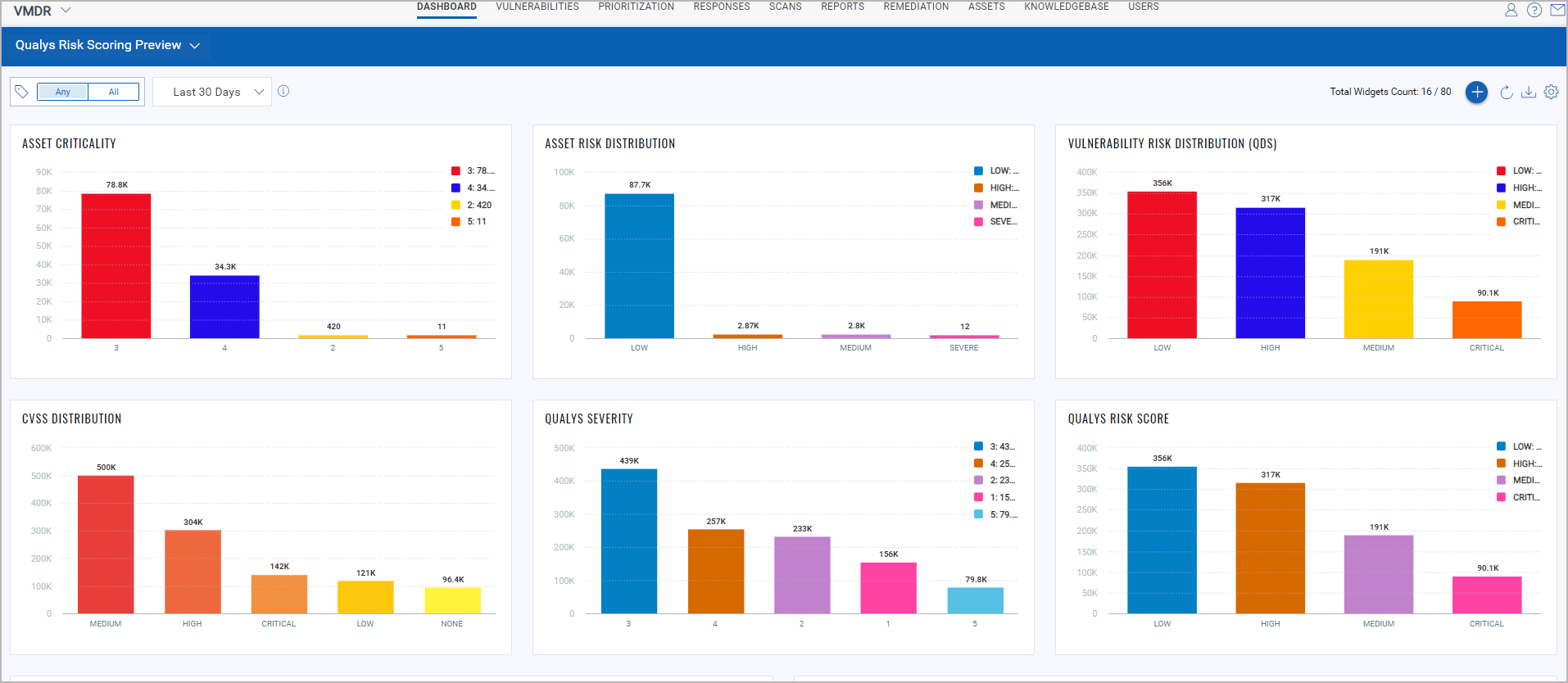This screenshot has height=683, width=1568.
Task: Open dashboard settings gear
Action: pyautogui.click(x=1552, y=92)
